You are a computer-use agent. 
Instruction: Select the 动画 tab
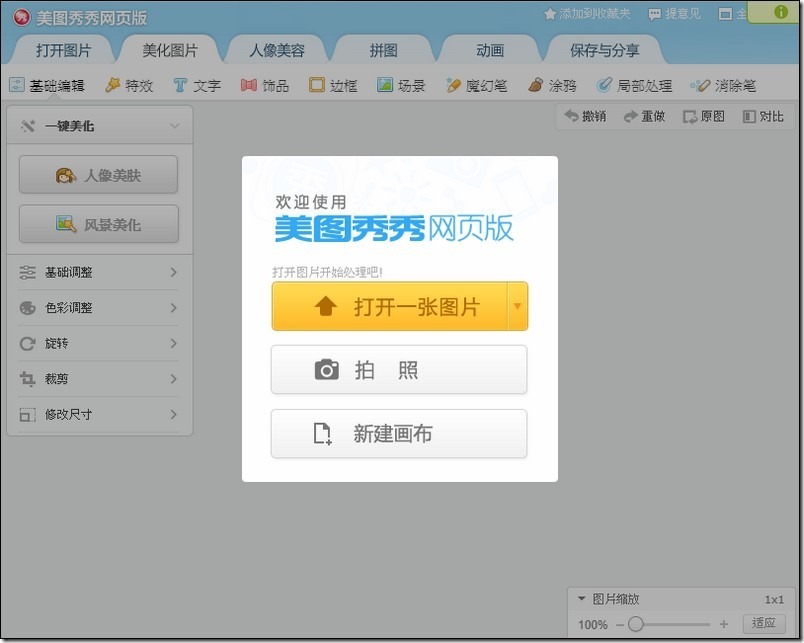490,50
